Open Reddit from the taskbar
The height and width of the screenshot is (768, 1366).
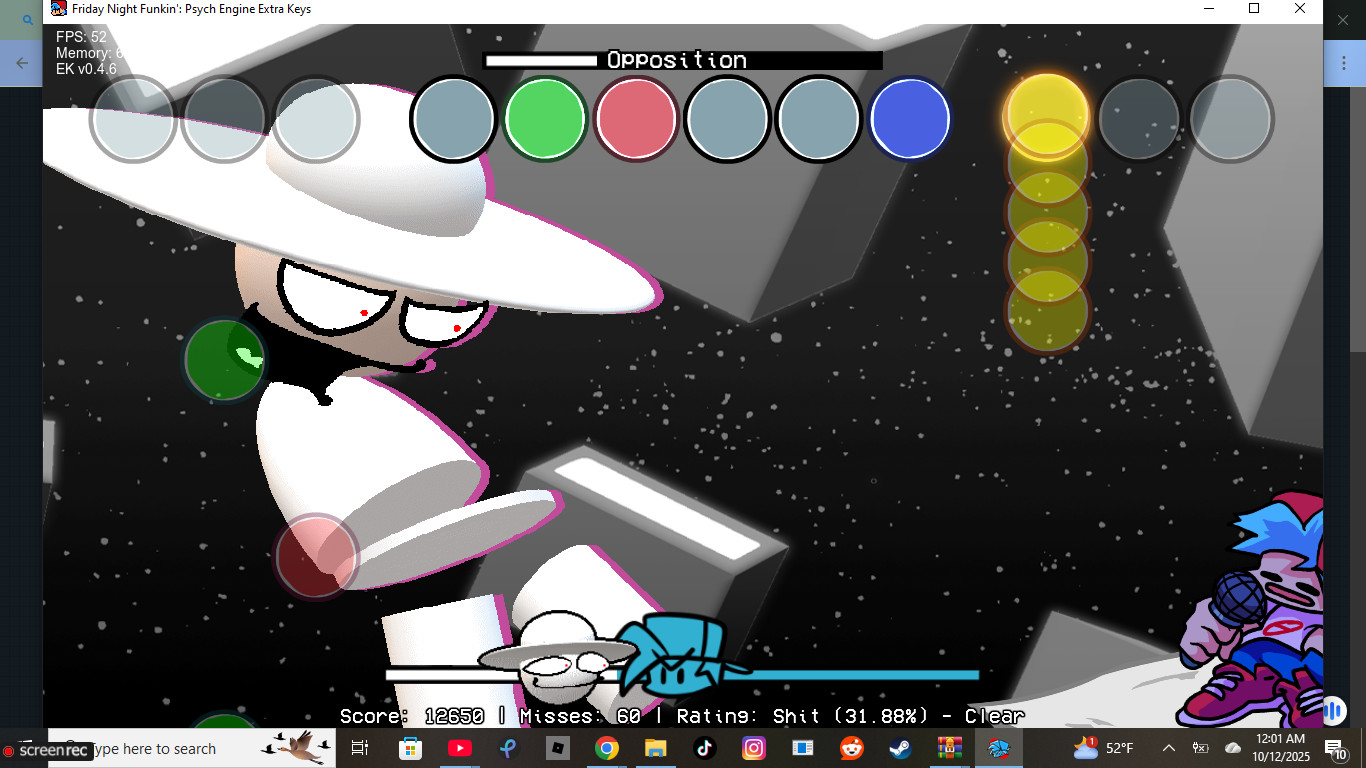[852, 748]
